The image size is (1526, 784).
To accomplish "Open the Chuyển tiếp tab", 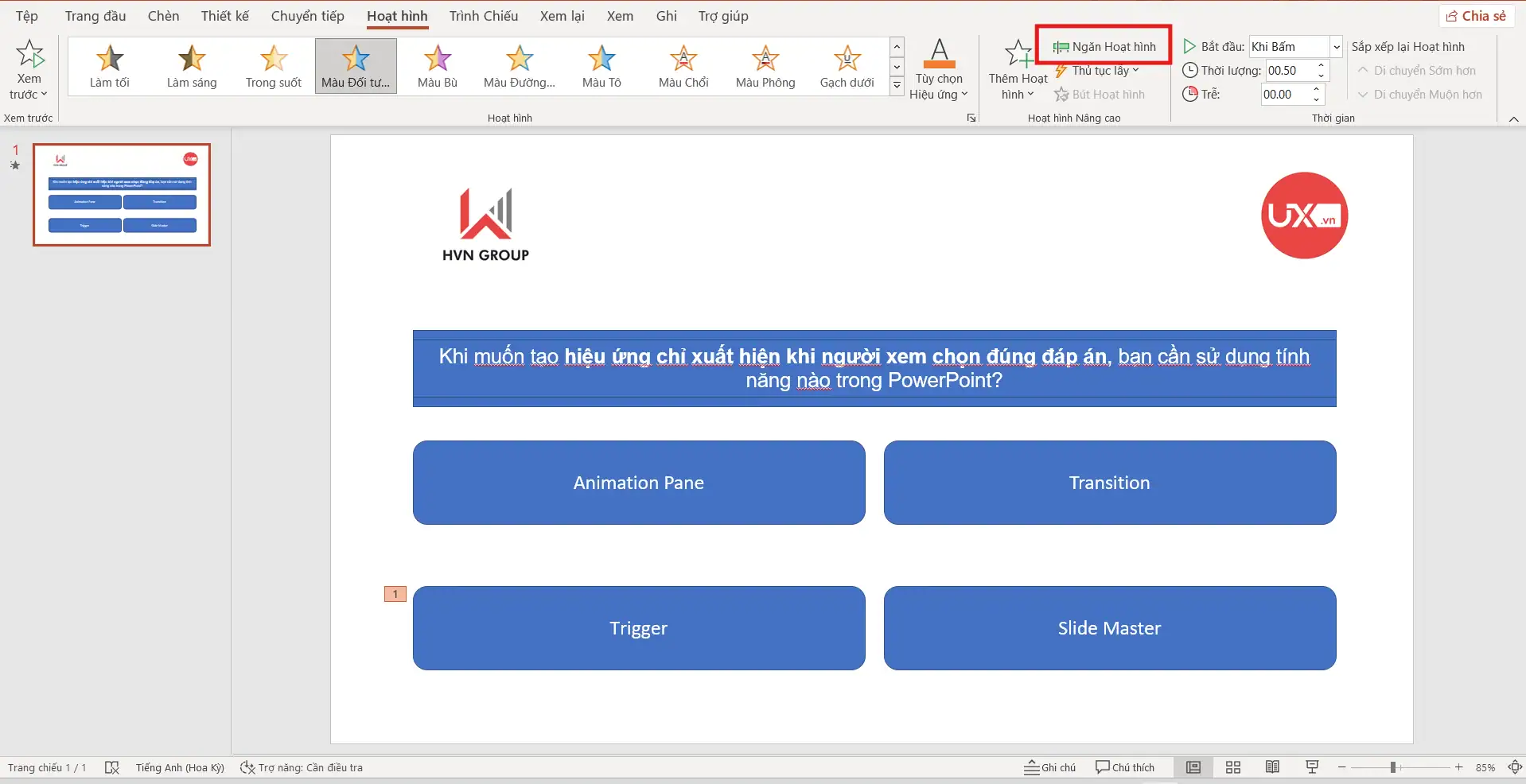I will 307,16.
